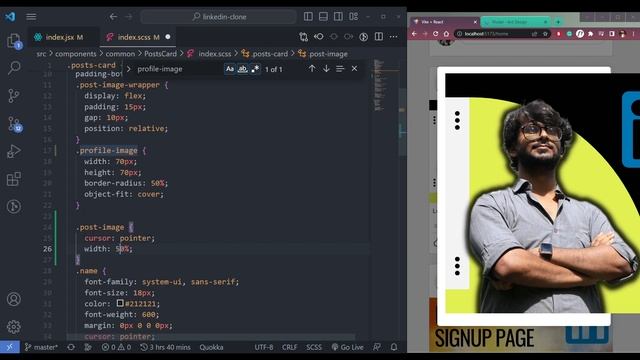
Task: Change line ending via CRLF status item
Action: point(289,347)
